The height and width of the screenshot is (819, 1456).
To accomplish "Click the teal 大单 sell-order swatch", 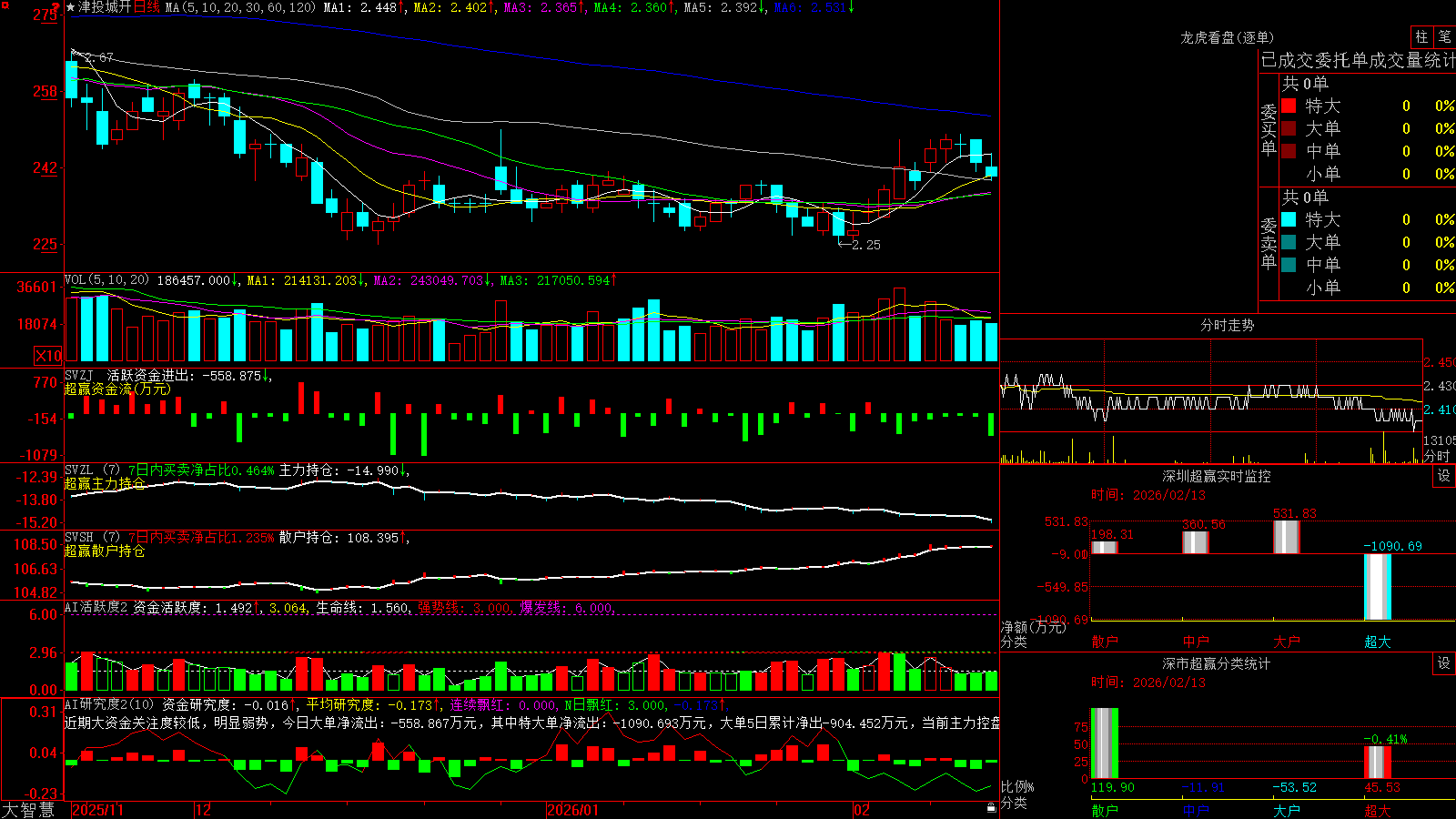I will (1289, 242).
